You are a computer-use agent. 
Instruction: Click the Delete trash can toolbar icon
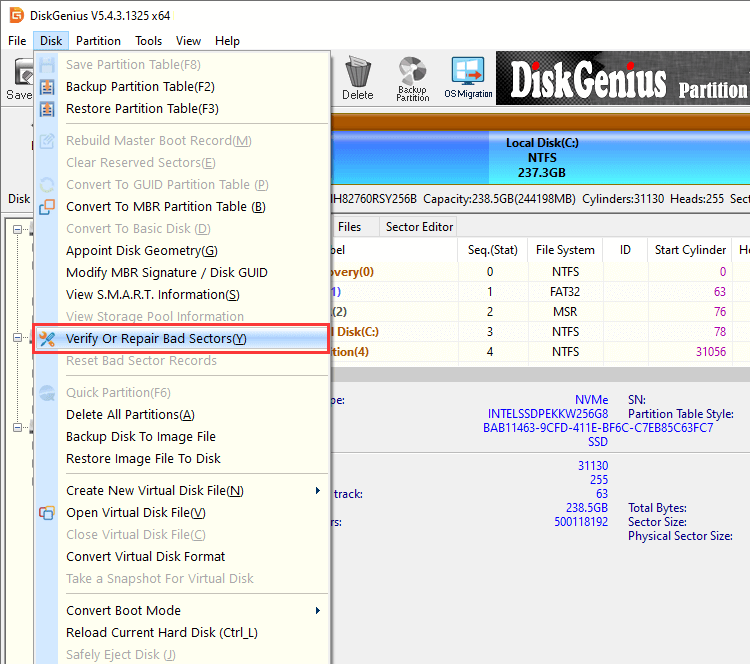[x=357, y=77]
